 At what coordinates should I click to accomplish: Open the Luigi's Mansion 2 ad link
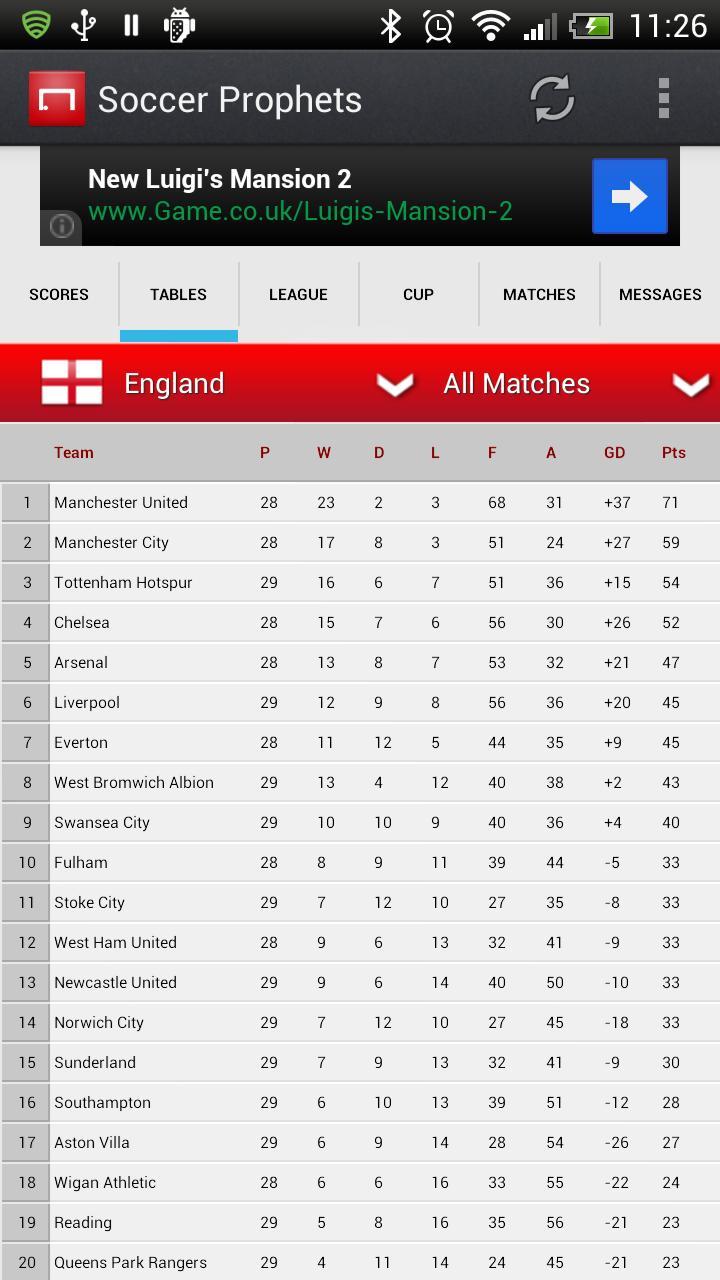pos(300,196)
